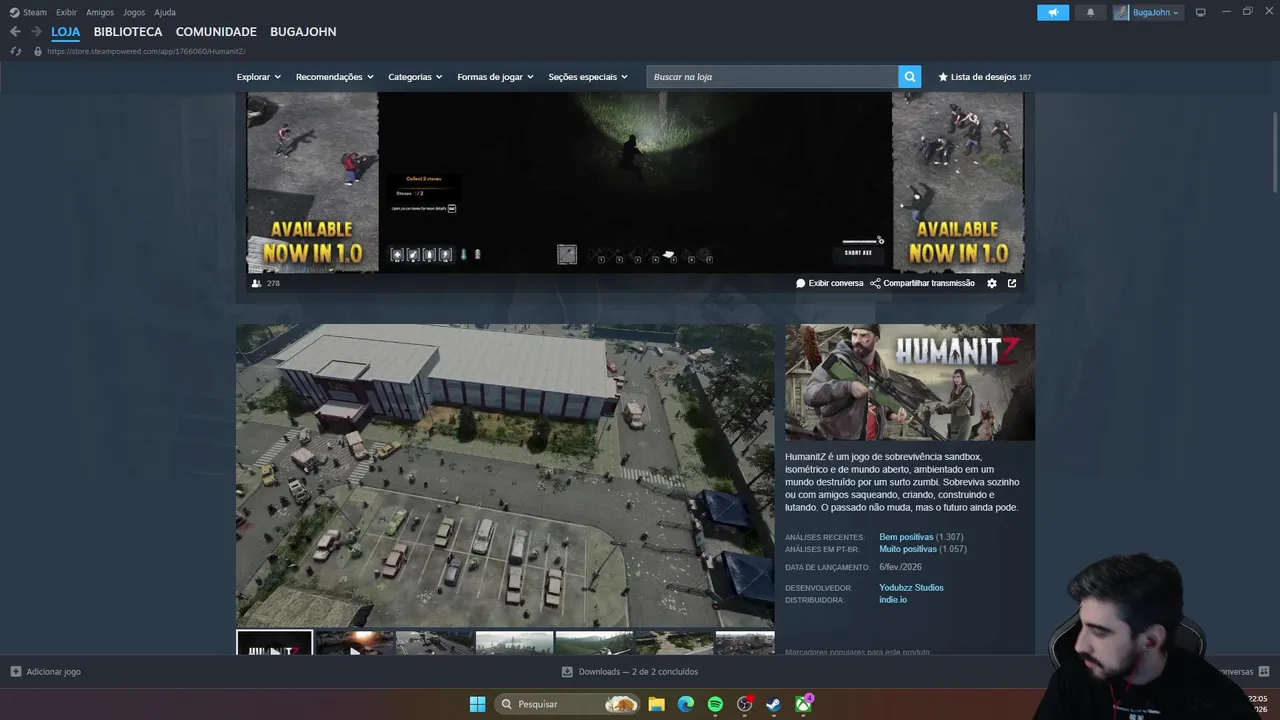
Task: Open File Explorer from taskbar
Action: coord(656,704)
